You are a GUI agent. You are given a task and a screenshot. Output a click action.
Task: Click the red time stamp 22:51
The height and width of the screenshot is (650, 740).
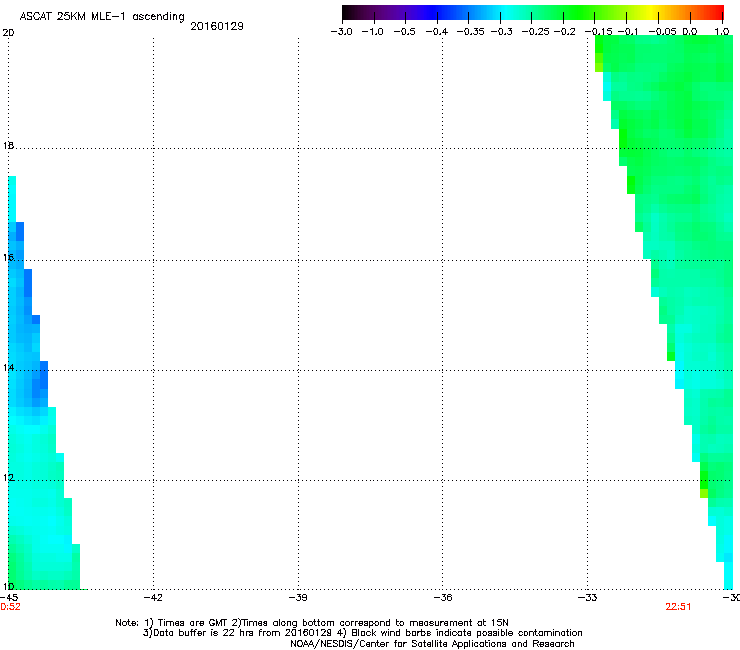(x=678, y=607)
